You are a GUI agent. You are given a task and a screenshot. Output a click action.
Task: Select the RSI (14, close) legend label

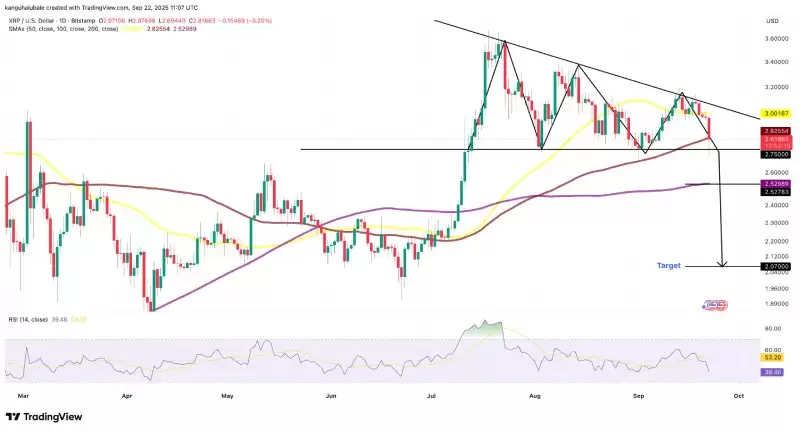point(28,319)
